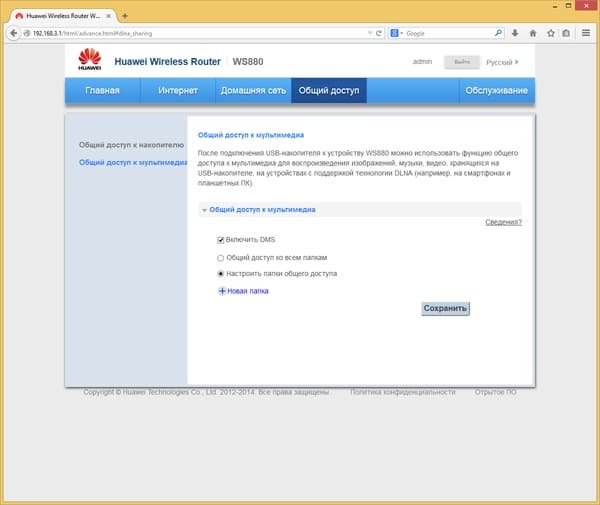Minimize the browser window
This screenshot has width=600, height=505.
[x=555, y=6]
